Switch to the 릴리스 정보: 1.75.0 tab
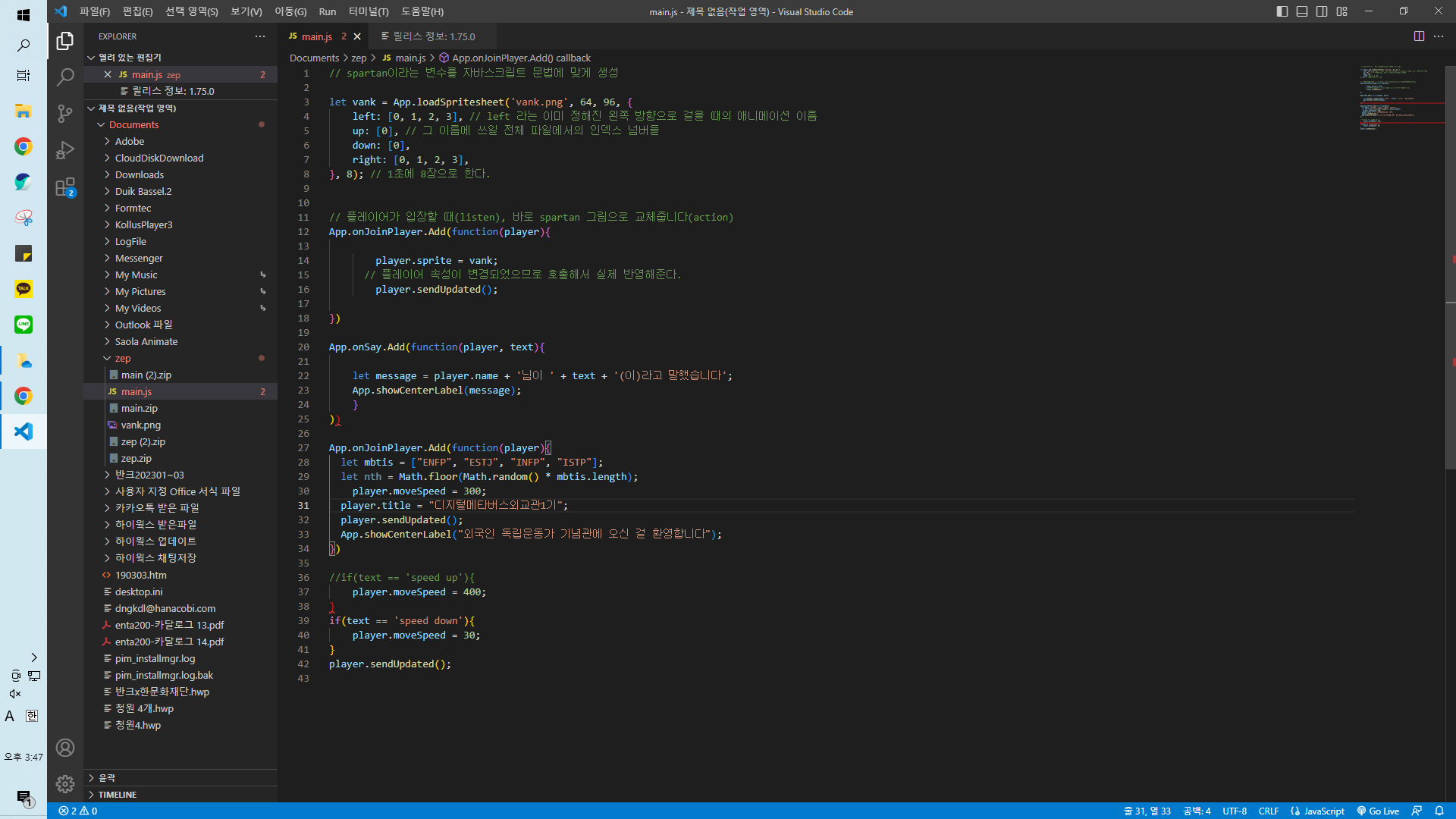 tap(433, 36)
